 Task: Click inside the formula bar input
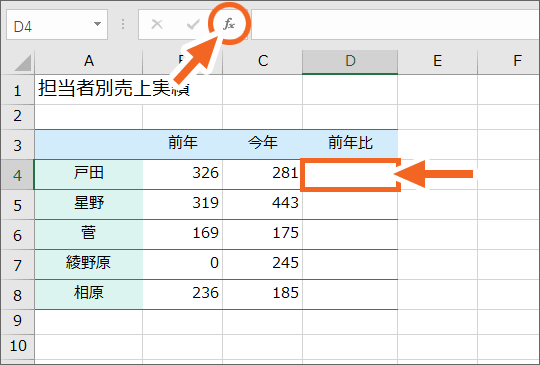point(395,24)
